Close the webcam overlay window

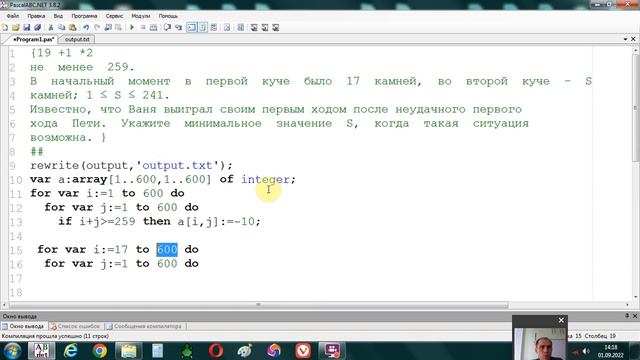(561, 320)
